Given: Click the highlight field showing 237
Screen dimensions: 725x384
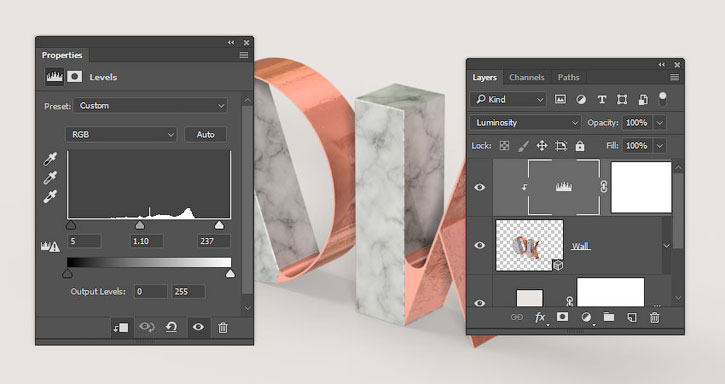Looking at the screenshot, I should coord(214,241).
